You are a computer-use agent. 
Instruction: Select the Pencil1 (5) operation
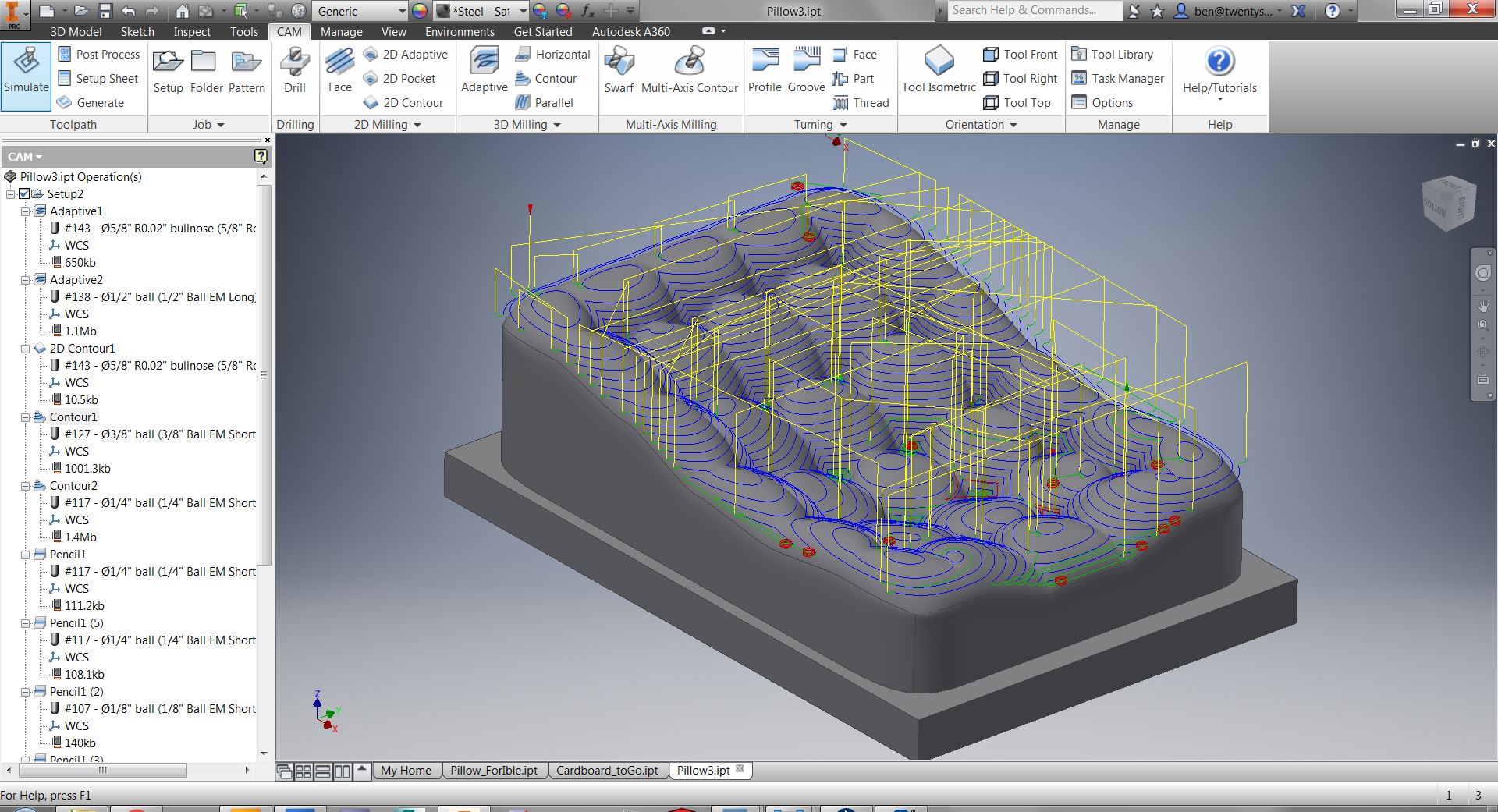pyautogui.click(x=76, y=623)
